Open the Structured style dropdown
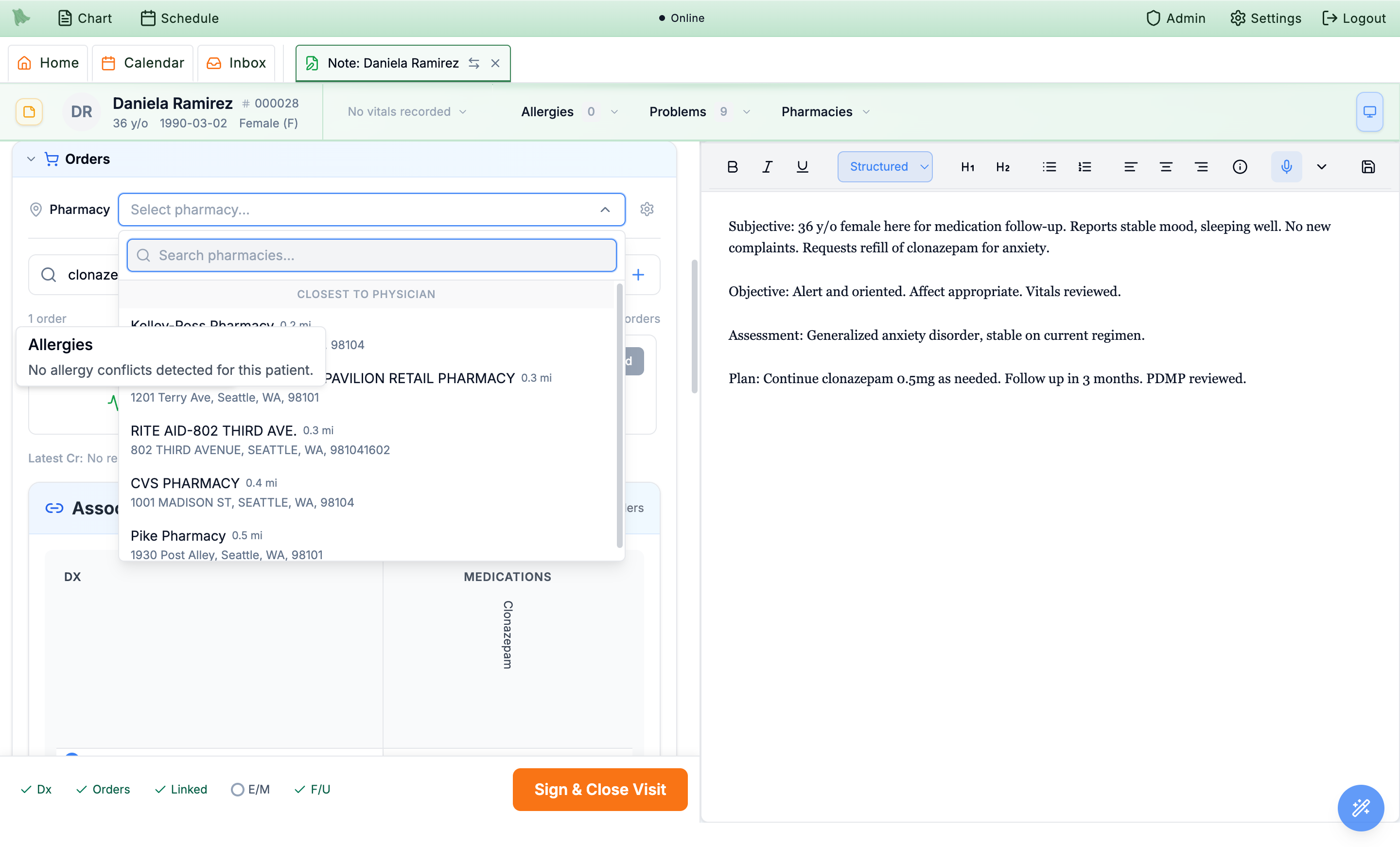This screenshot has height=847, width=1400. coord(885,167)
